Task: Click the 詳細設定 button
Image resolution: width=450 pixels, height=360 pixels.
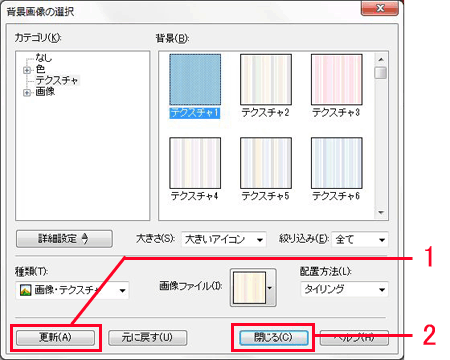Action: click(x=64, y=239)
